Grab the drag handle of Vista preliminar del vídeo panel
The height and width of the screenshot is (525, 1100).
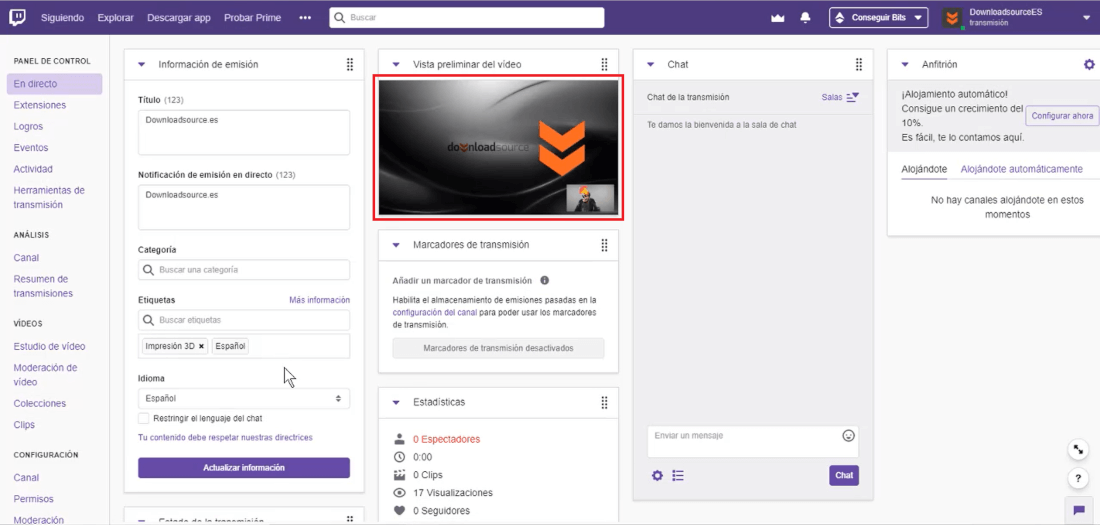click(x=604, y=65)
